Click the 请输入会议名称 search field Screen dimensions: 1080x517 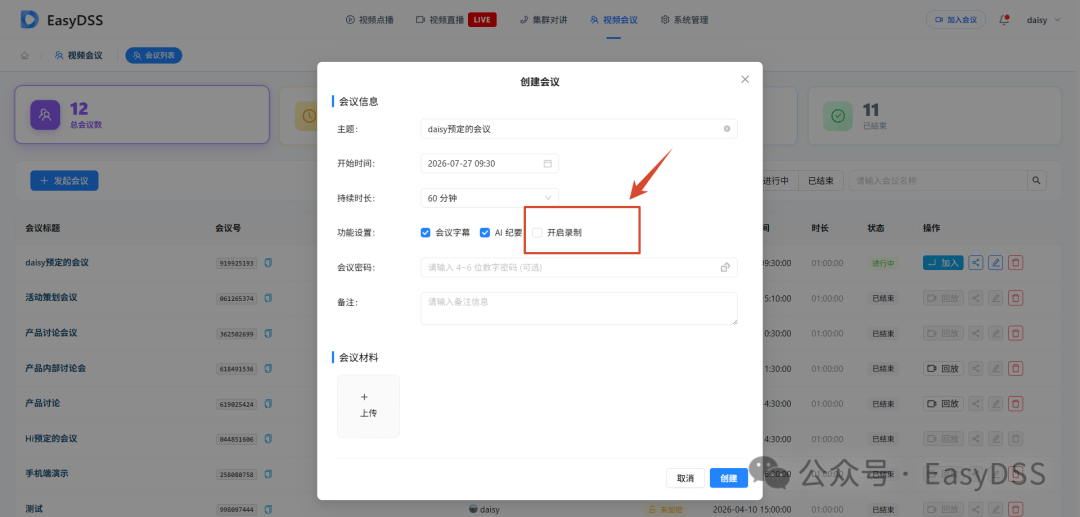938,181
